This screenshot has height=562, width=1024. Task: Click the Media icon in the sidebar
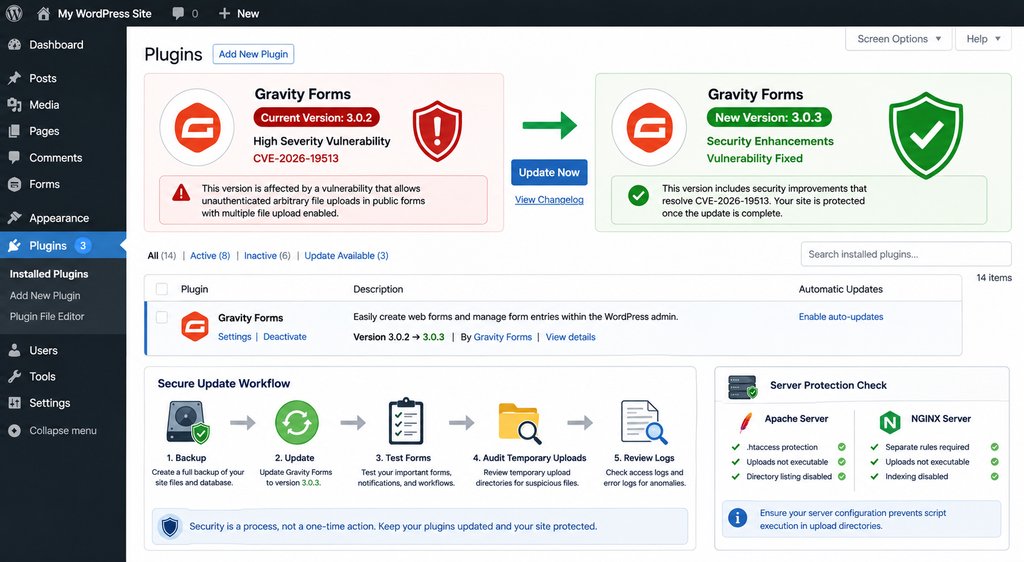coord(14,104)
